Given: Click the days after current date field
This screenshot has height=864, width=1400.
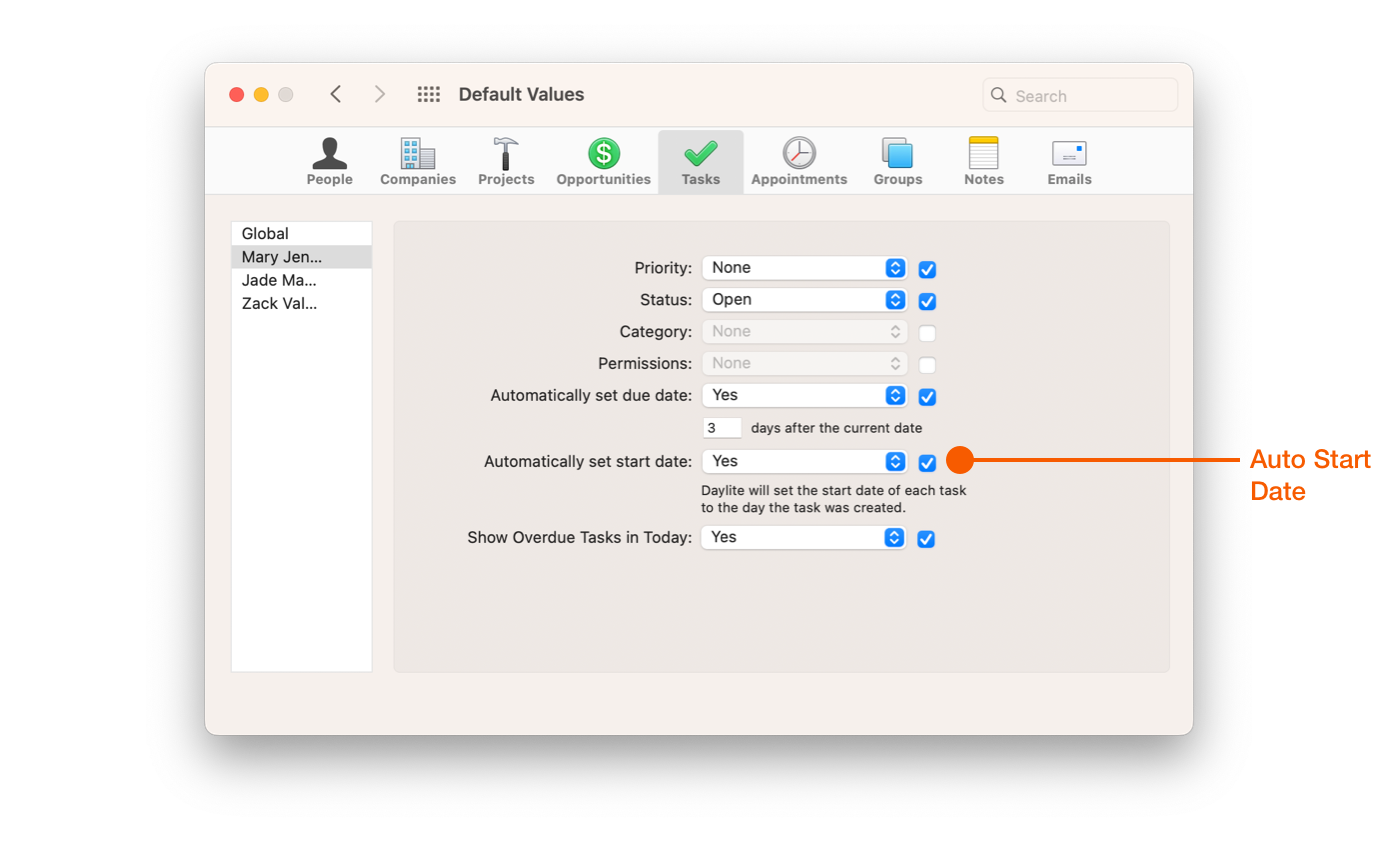Looking at the screenshot, I should [x=722, y=428].
